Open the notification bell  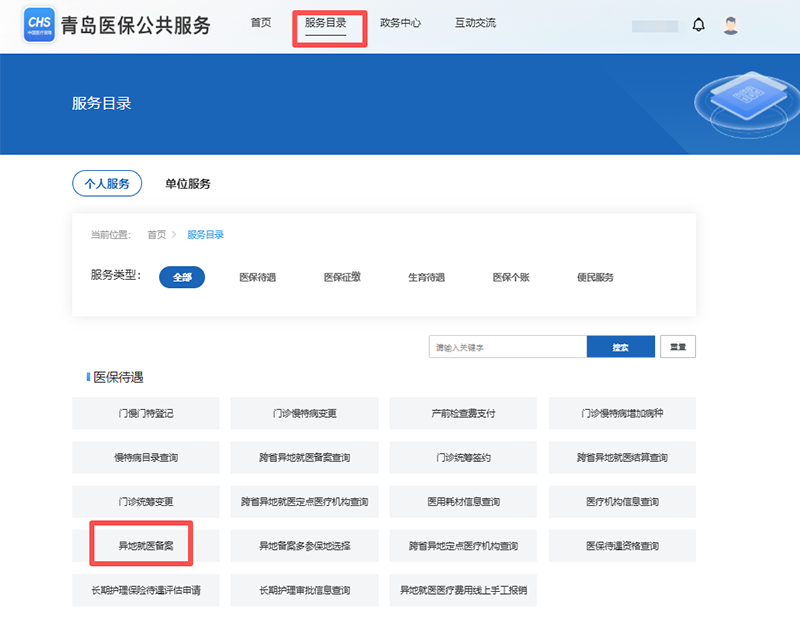point(698,25)
